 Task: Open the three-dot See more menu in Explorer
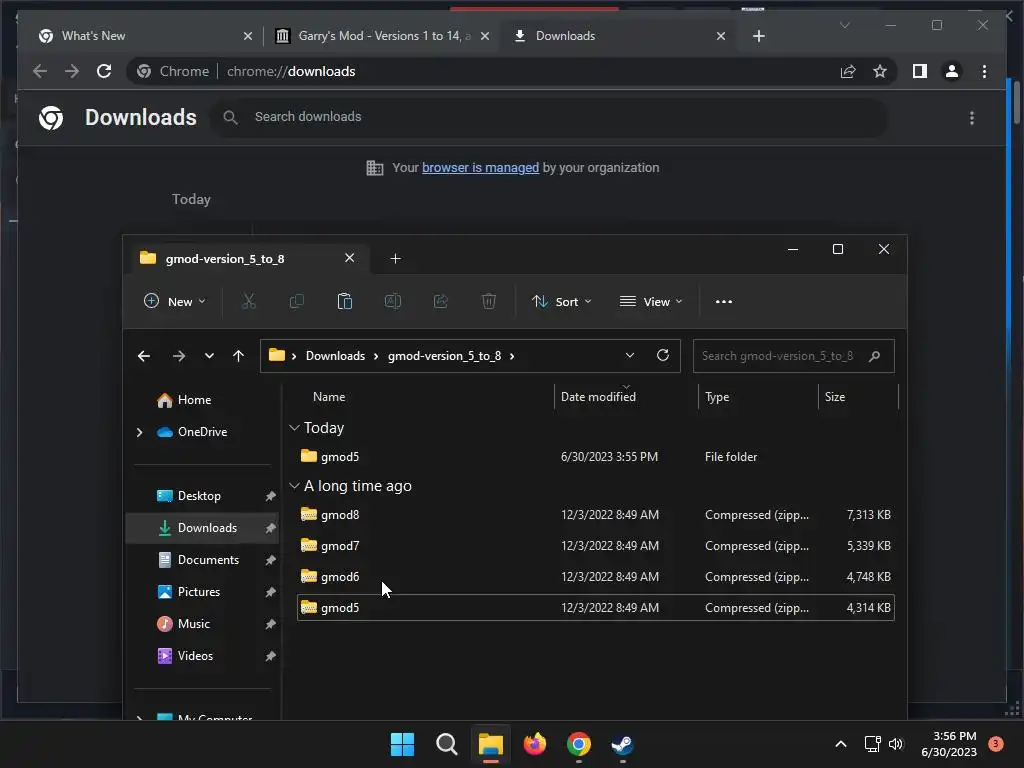(724, 302)
